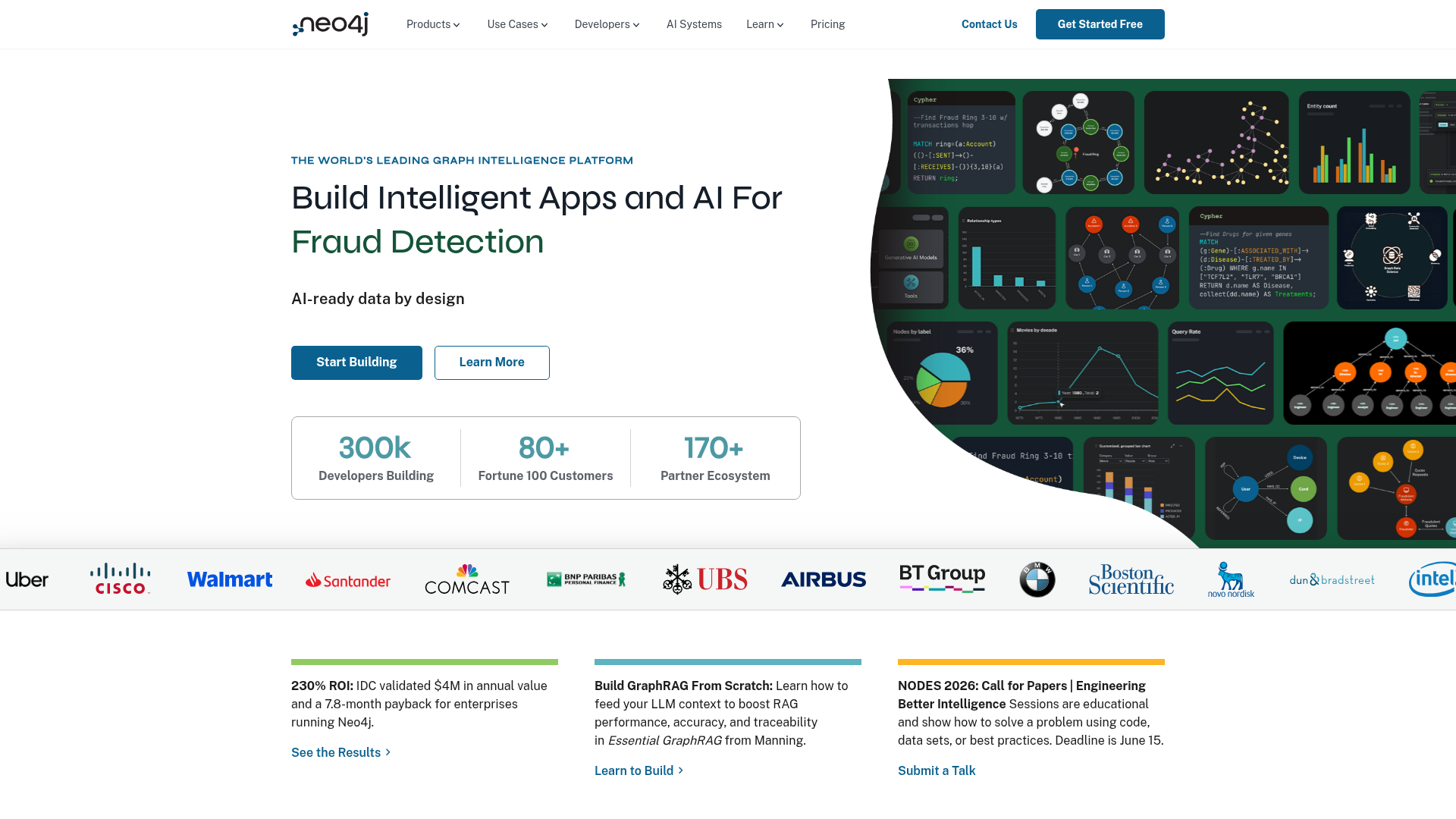Open the See the Results link
This screenshot has width=1456, height=819.
[341, 752]
